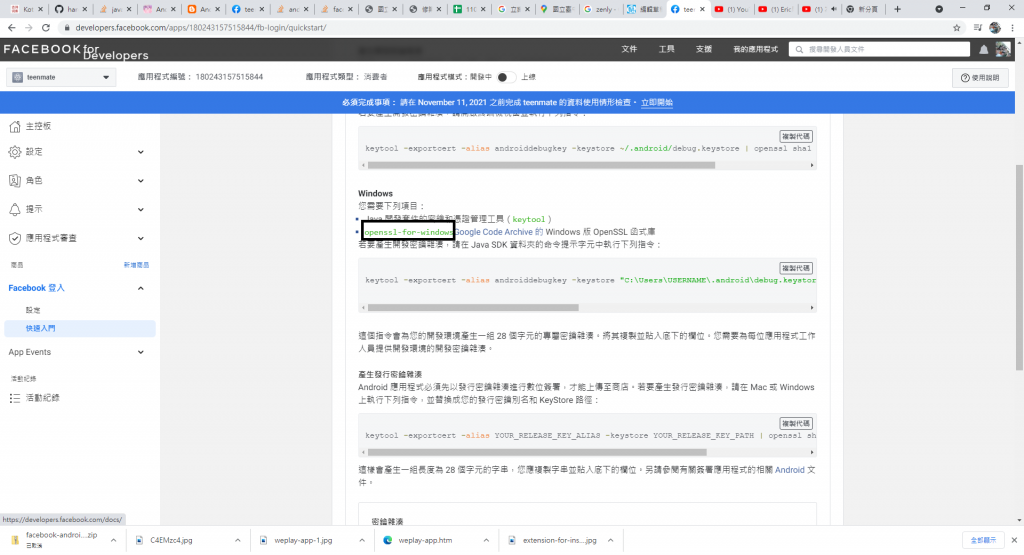The height and width of the screenshot is (555, 1024).
Task: Click the 活動紀錄 list icon
Action: [15, 398]
